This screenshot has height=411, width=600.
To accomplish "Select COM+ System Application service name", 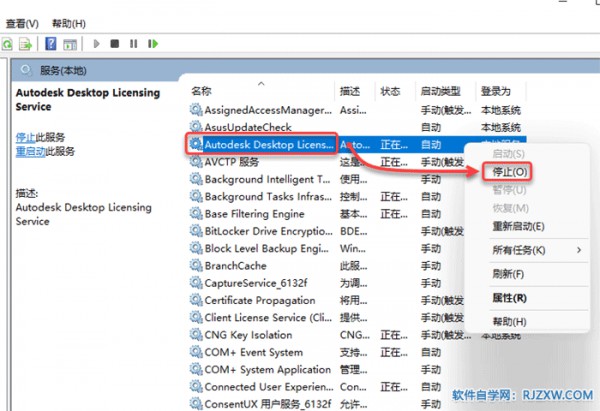I will 267,369.
